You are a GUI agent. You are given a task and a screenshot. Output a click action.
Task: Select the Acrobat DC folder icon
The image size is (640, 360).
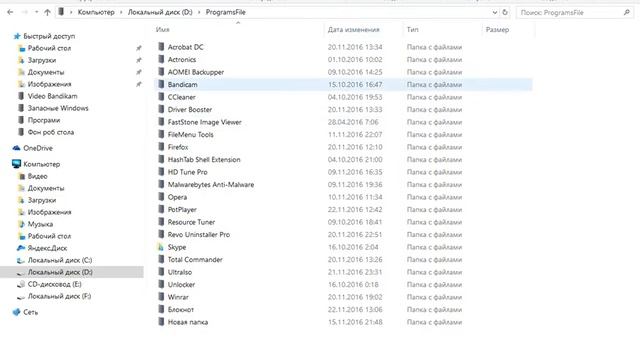[x=161, y=47]
